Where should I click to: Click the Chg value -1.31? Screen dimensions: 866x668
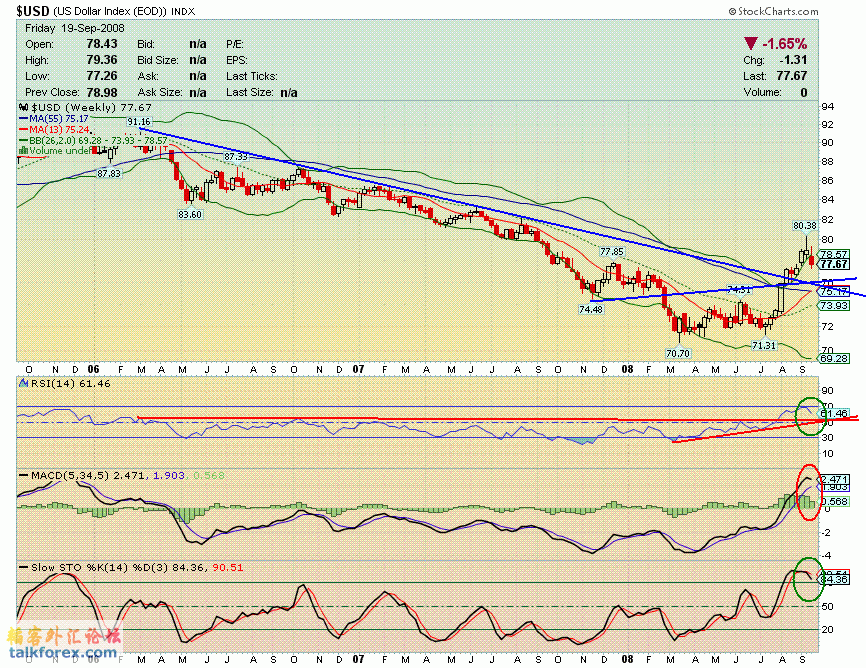pos(793,60)
